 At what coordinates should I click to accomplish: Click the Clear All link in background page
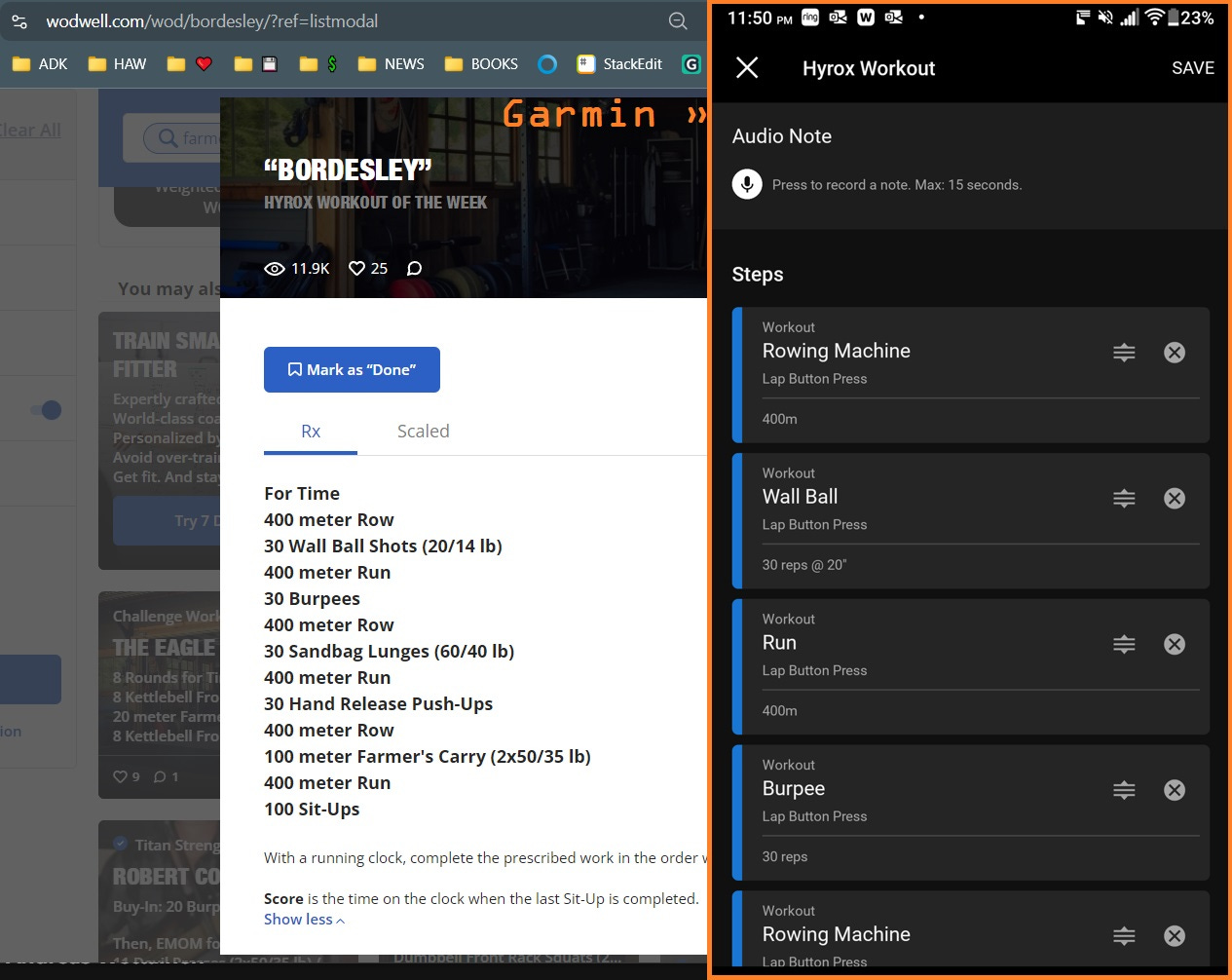coord(30,131)
